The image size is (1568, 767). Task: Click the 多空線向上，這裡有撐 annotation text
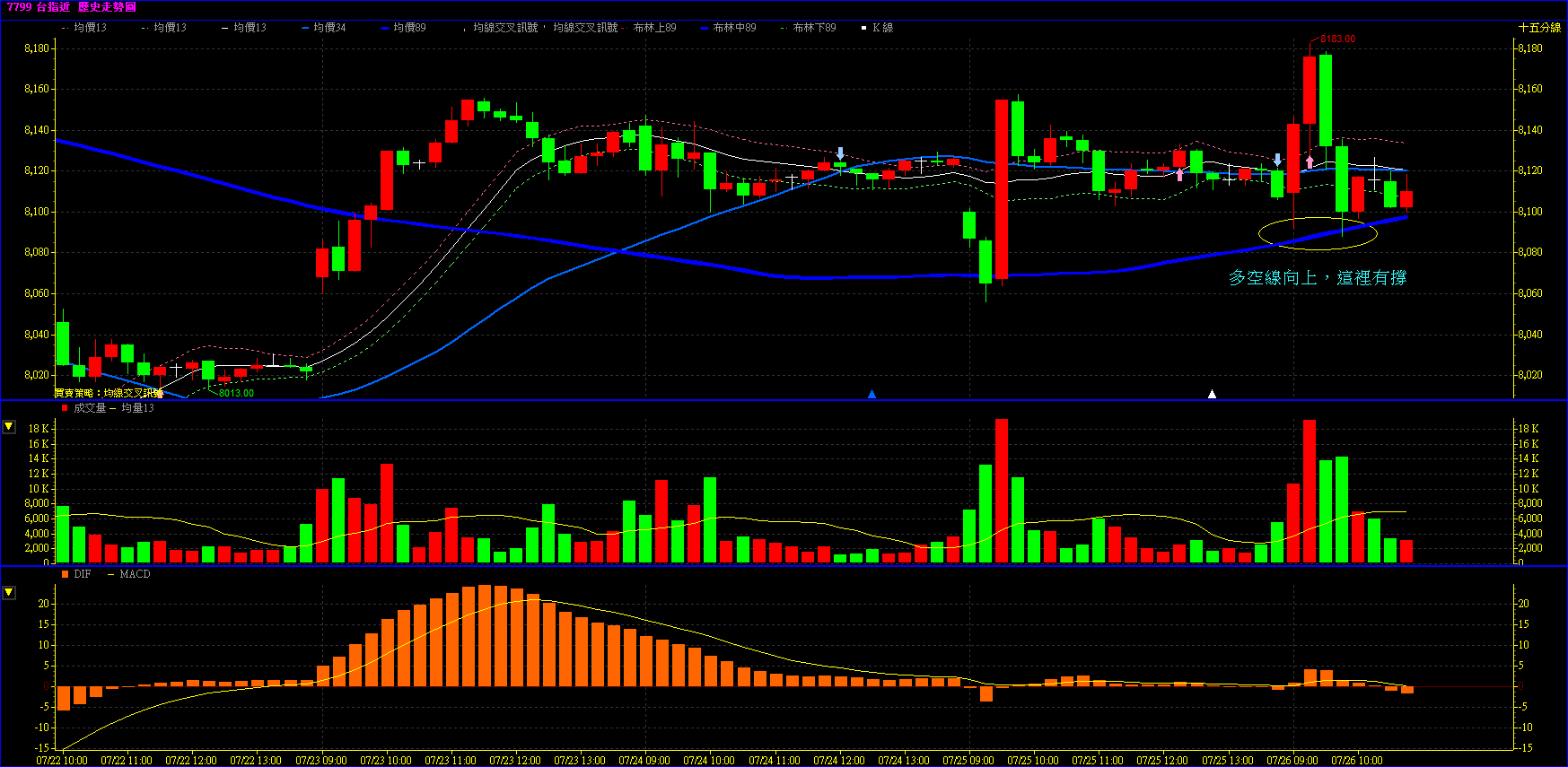coord(1318,278)
